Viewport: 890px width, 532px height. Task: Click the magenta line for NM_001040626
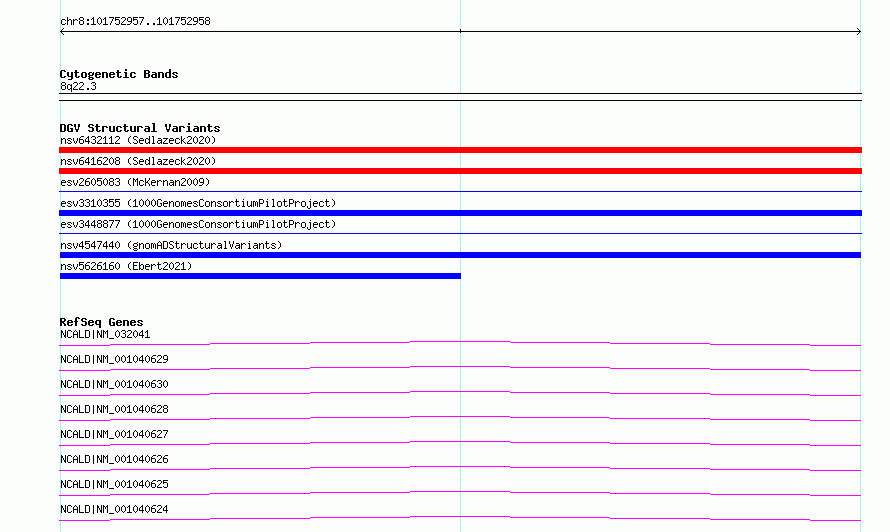coord(460,468)
